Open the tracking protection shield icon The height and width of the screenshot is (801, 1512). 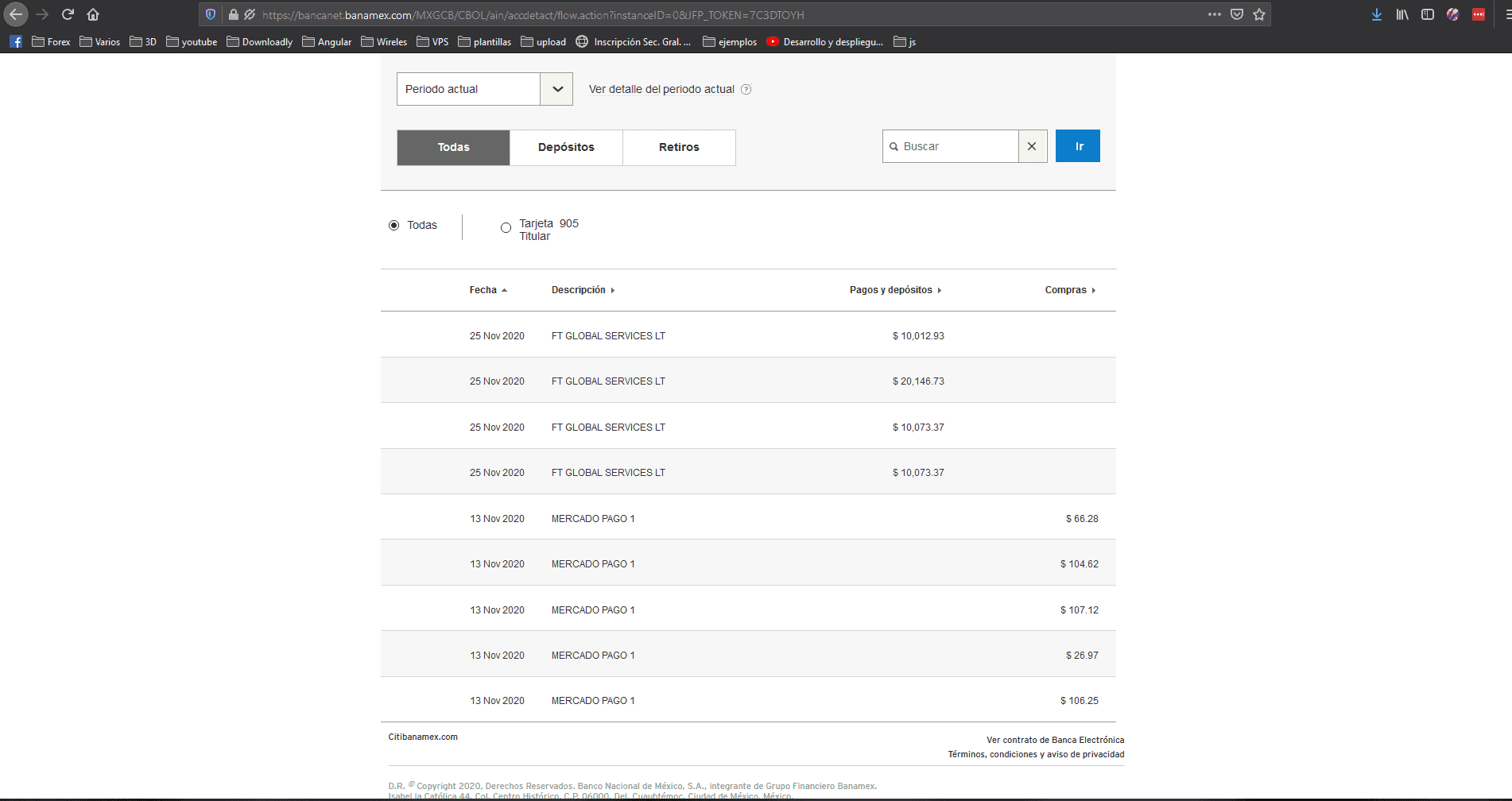click(211, 14)
